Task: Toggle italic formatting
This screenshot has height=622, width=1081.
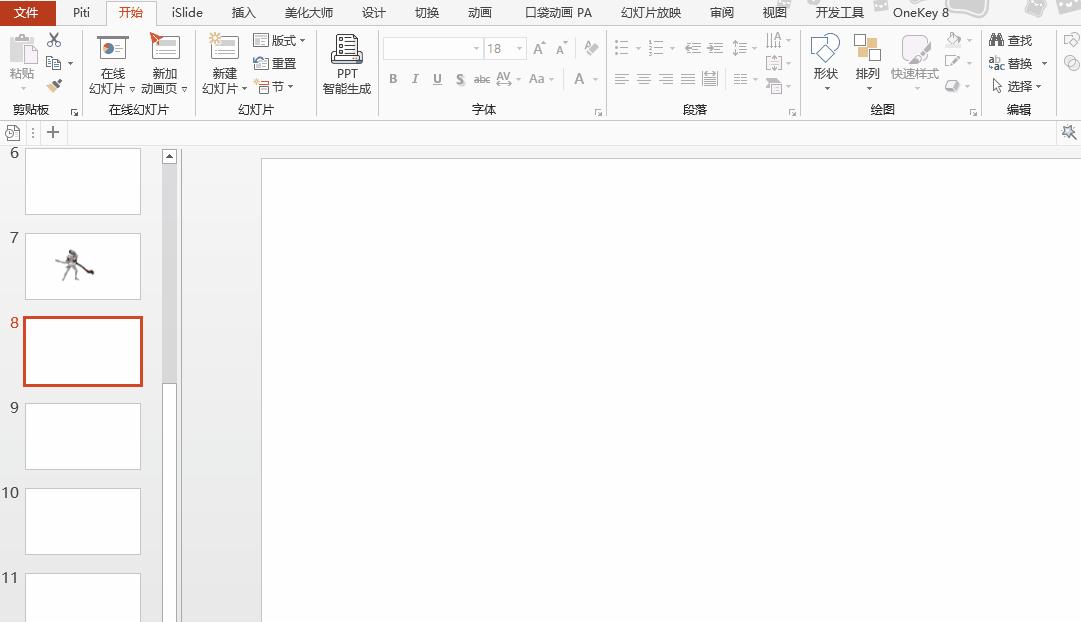Action: point(415,79)
